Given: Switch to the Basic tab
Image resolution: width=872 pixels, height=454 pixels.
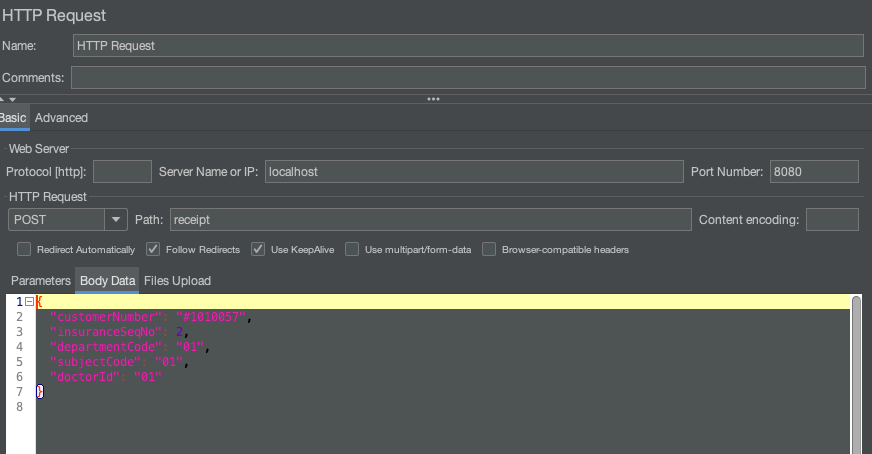Looking at the screenshot, I should tap(13, 118).
